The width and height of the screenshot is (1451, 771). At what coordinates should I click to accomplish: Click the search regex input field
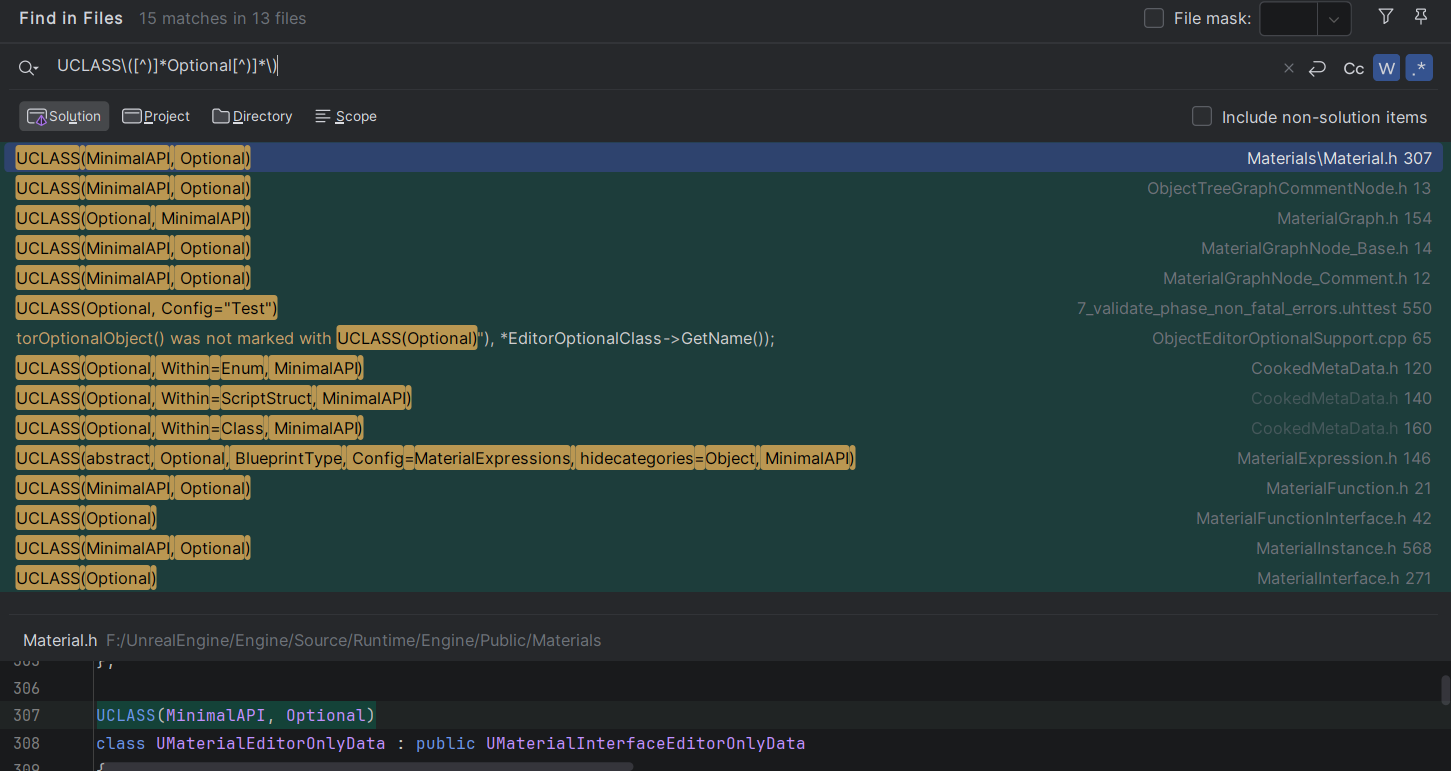(x=660, y=67)
